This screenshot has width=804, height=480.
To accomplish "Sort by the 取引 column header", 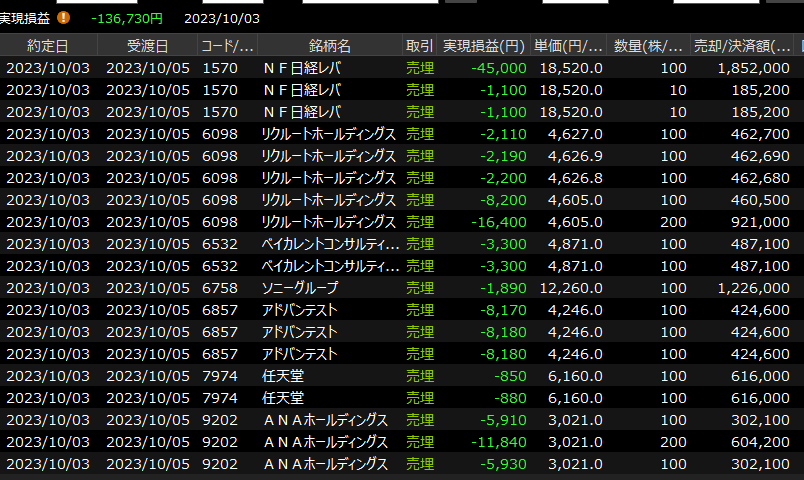I will pos(420,46).
